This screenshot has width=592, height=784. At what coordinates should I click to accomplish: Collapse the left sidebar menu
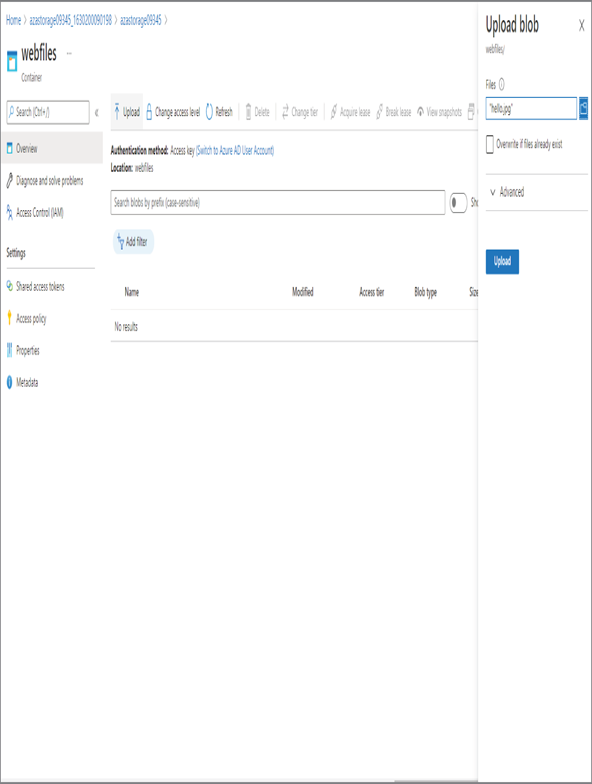coord(96,112)
